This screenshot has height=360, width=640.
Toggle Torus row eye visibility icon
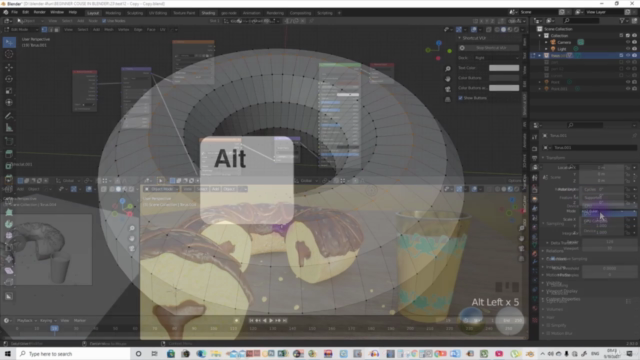click(628, 55)
